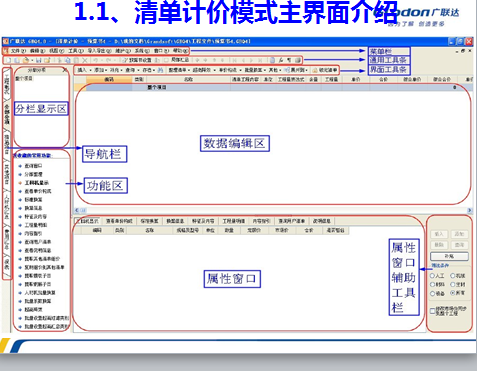The height and width of the screenshot is (371, 477).
Task: Click the scissors cut toolbar icon
Action: click(x=59, y=60)
